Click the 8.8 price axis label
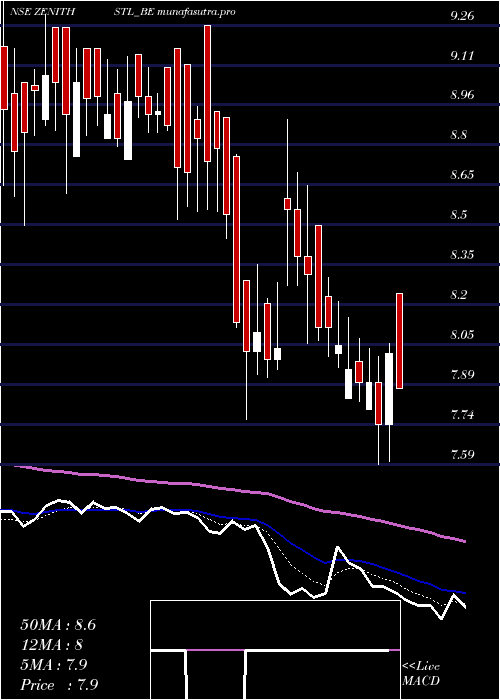The height and width of the screenshot is (700, 500). [x=459, y=135]
